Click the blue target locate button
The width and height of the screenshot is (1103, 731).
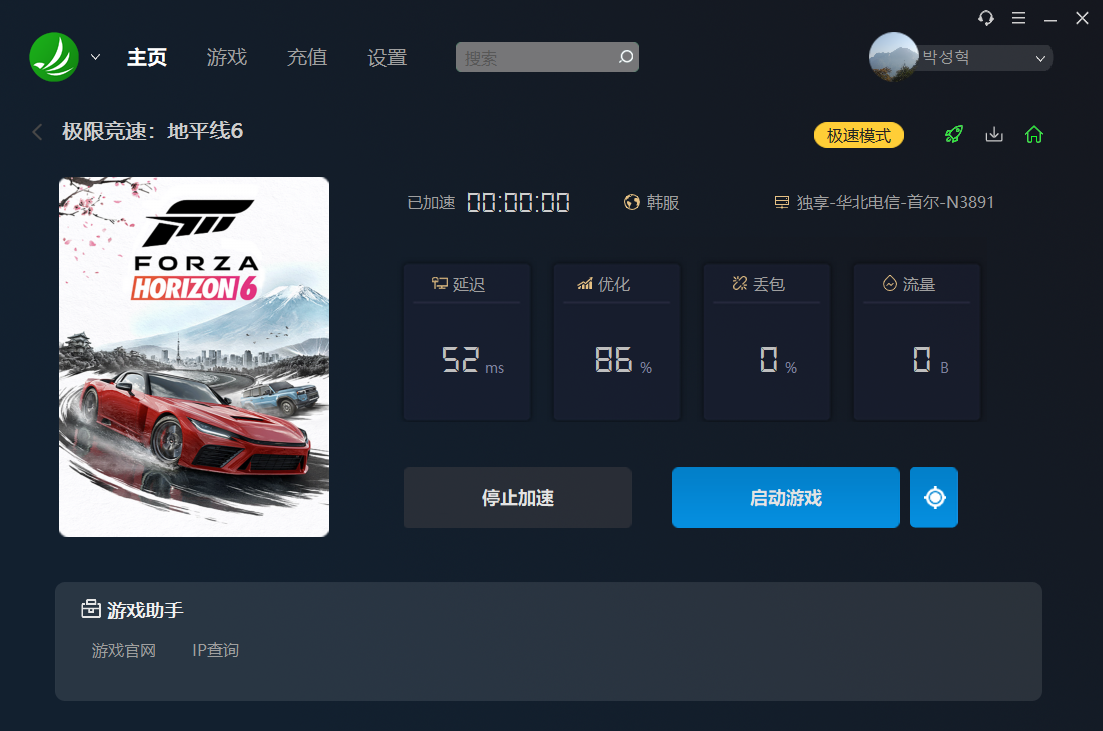934,497
